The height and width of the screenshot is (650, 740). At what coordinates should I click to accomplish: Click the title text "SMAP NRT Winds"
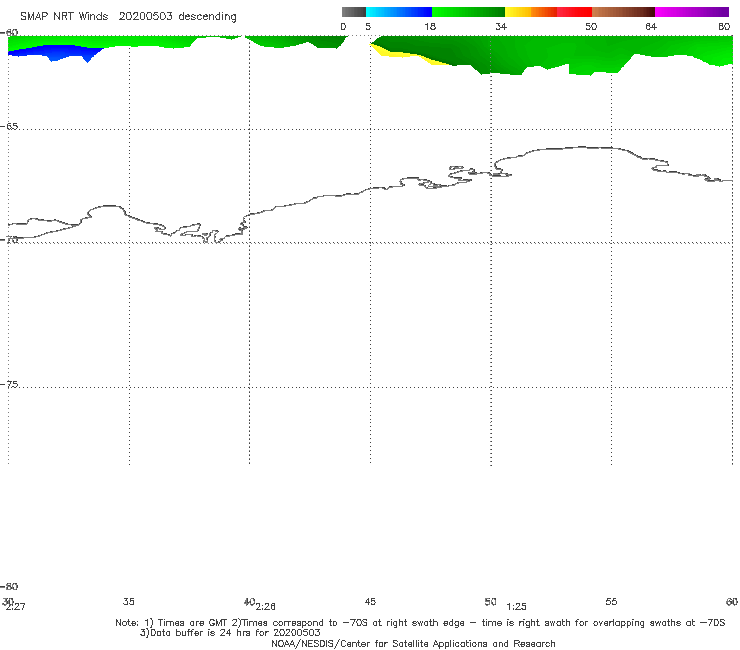(64, 17)
